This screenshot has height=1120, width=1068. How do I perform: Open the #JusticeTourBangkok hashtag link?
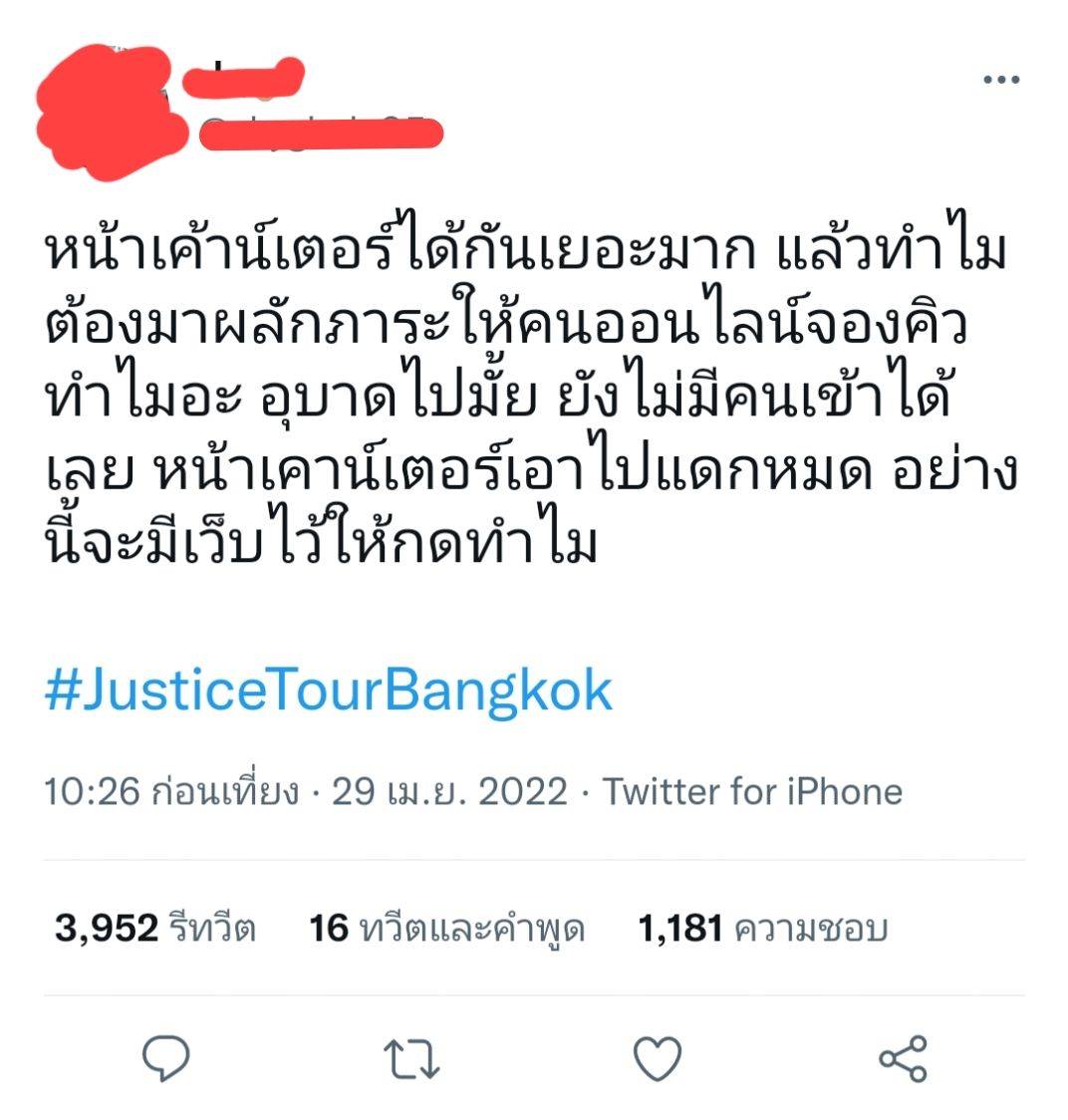pos(329,691)
